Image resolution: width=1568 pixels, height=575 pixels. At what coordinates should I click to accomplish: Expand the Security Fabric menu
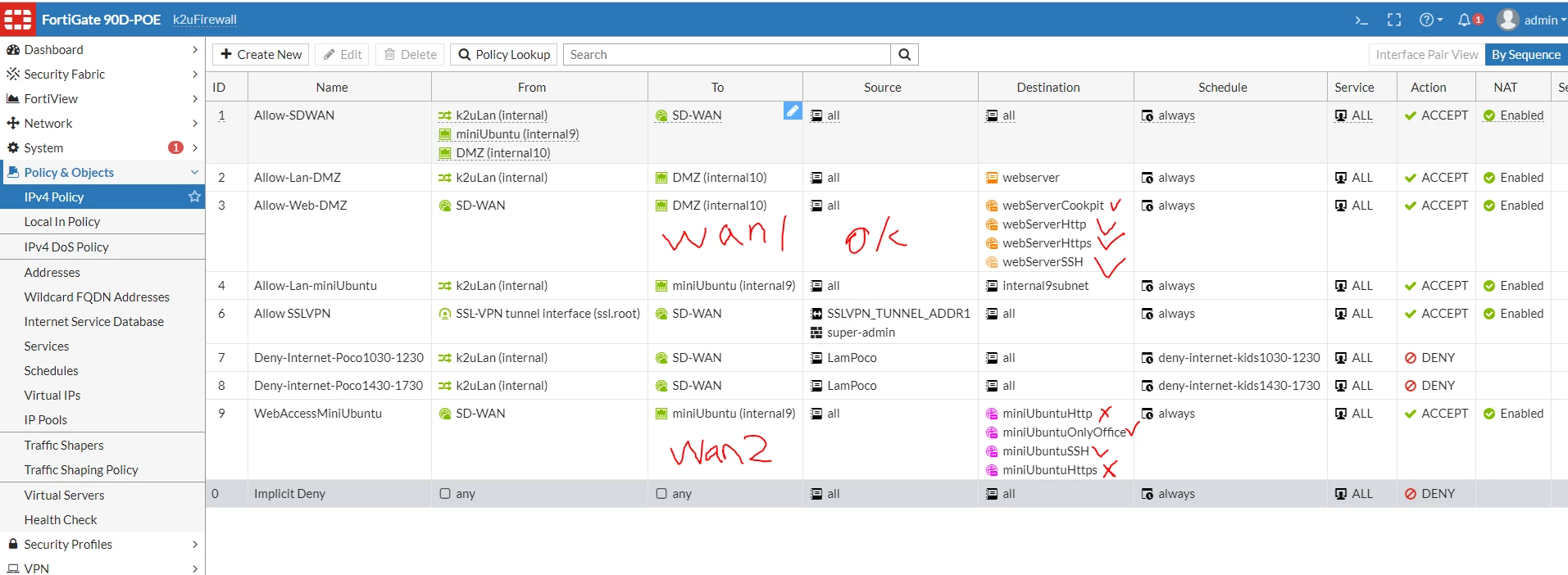point(194,75)
